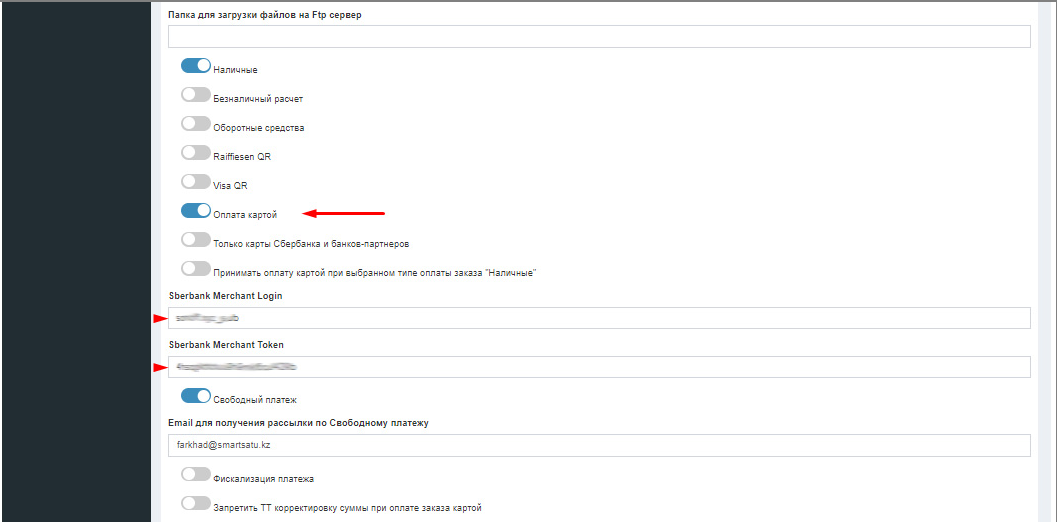
Task: Click the dark left sidebar panel
Action: click(x=75, y=260)
